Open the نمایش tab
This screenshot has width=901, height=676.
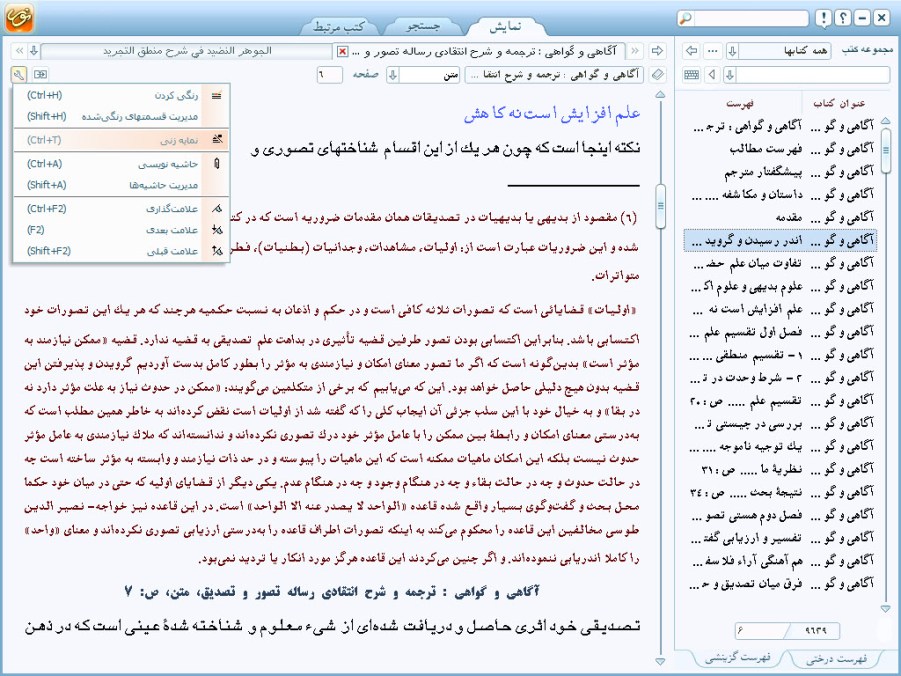pos(505,26)
